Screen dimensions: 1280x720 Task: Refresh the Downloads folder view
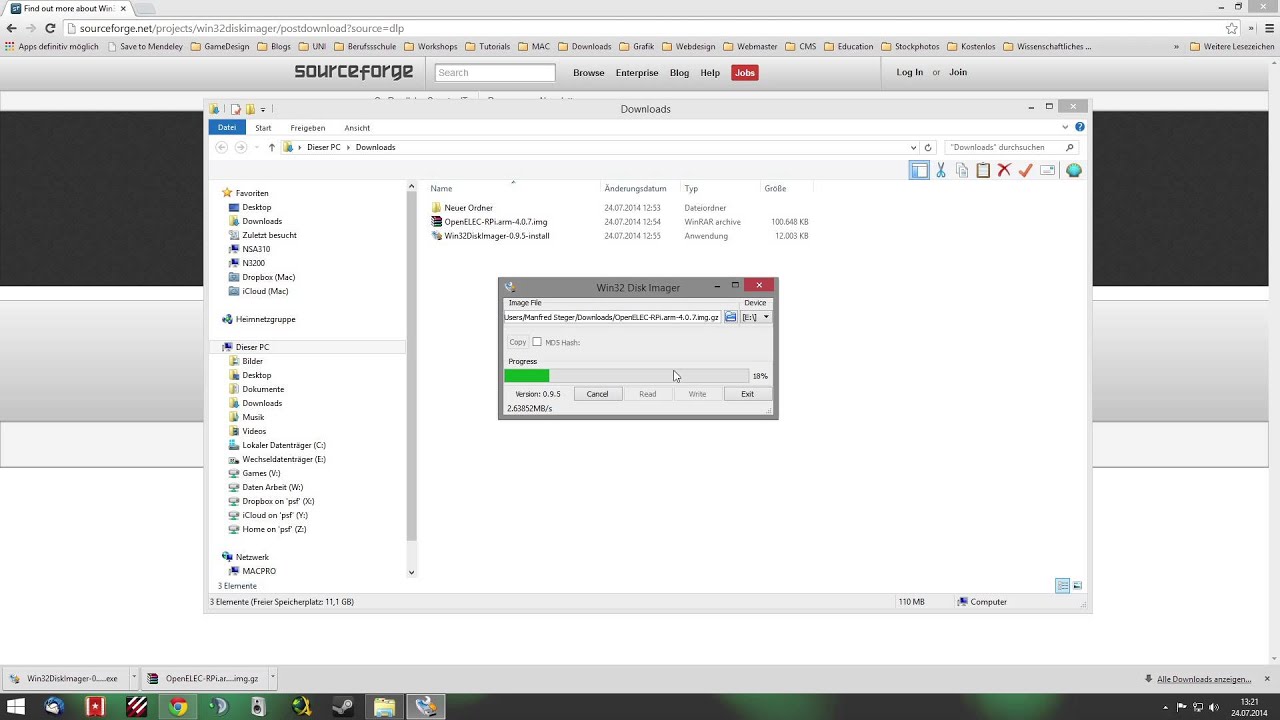click(x=928, y=147)
